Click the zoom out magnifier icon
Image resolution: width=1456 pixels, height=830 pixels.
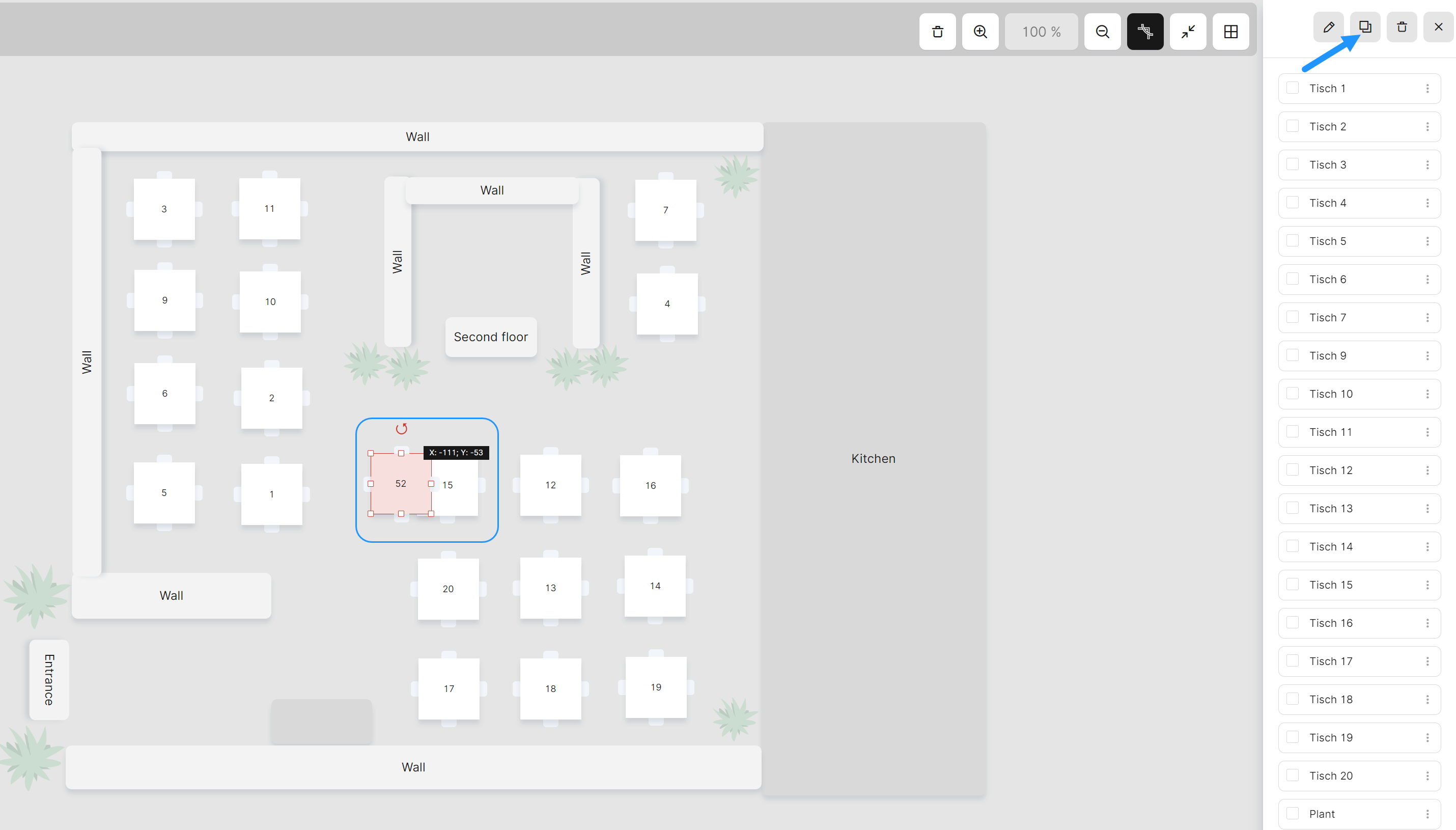(1102, 32)
